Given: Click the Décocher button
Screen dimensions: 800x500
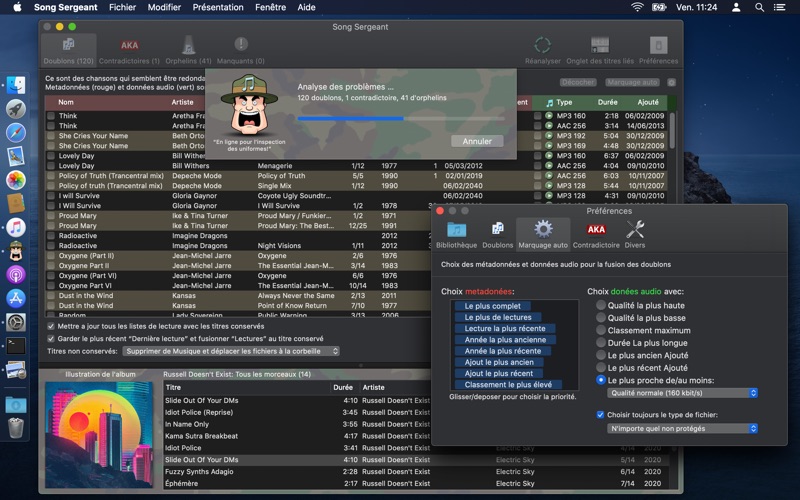Looking at the screenshot, I should (578, 82).
